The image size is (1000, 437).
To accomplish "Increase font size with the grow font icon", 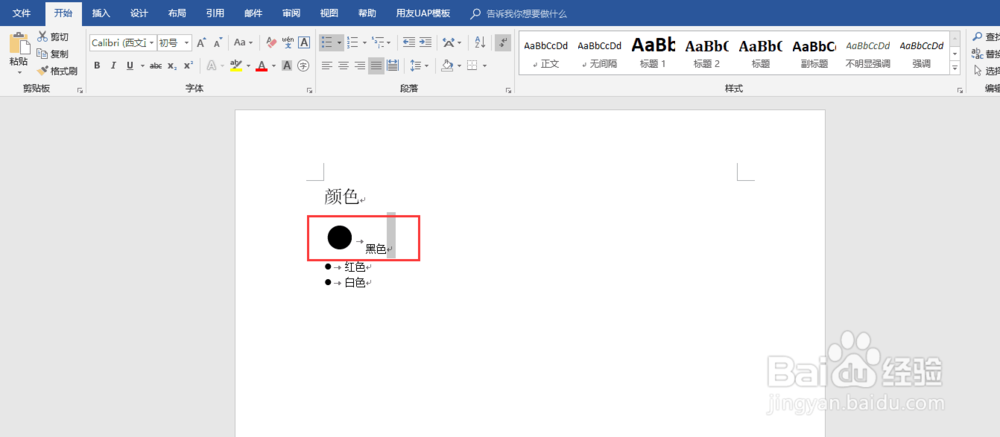I will [x=201, y=43].
